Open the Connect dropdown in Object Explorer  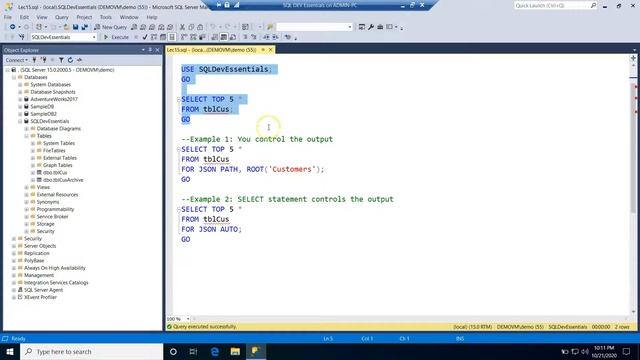(17, 60)
